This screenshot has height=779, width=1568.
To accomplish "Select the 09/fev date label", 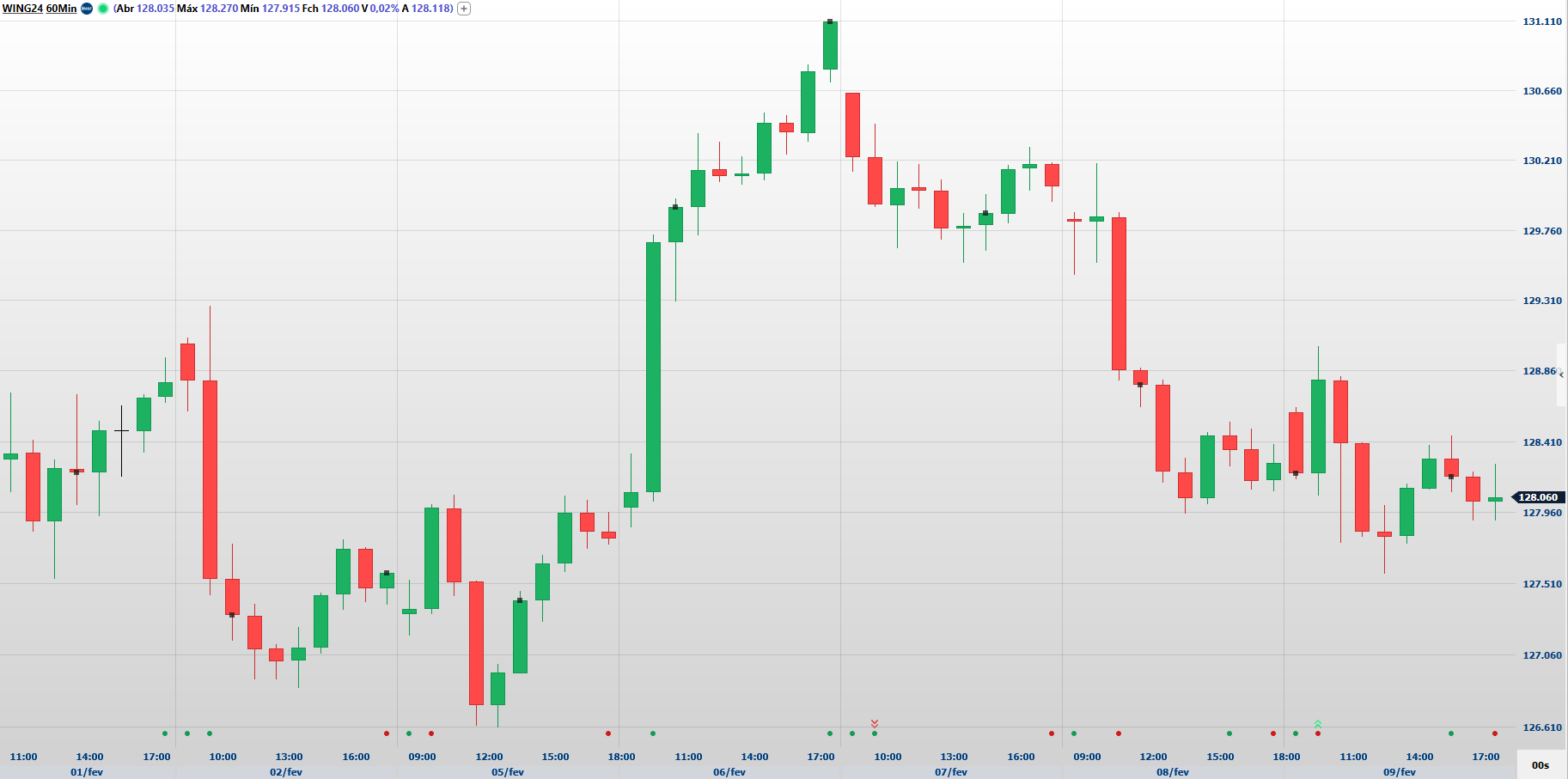I will tap(1399, 772).
